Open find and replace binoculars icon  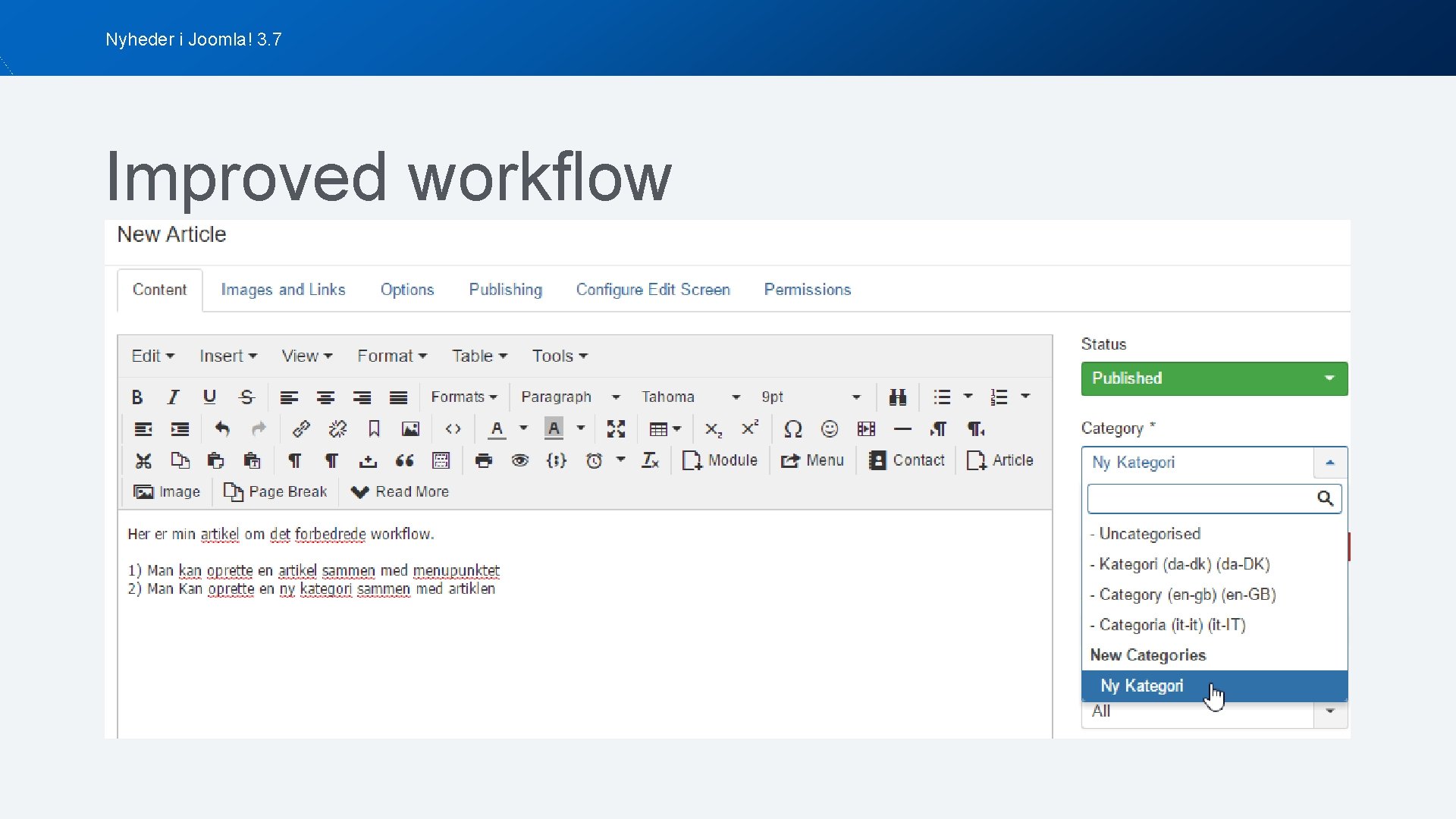(x=898, y=397)
